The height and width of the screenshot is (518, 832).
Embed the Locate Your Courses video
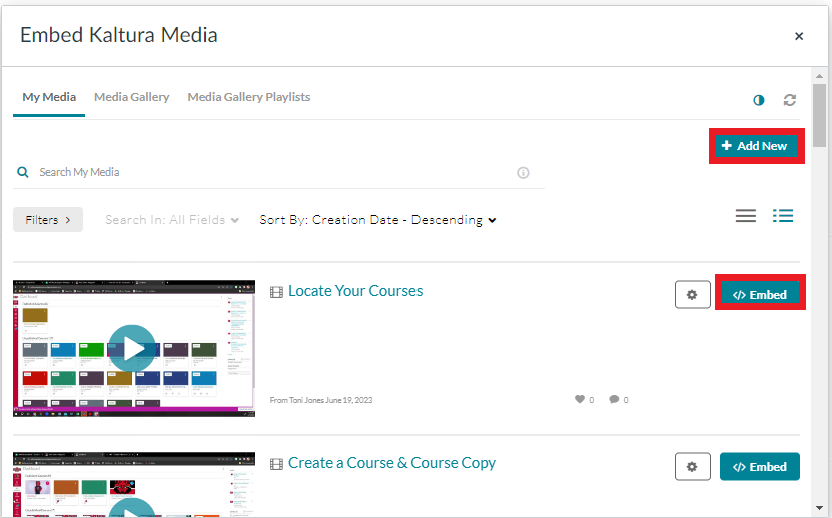[760, 295]
